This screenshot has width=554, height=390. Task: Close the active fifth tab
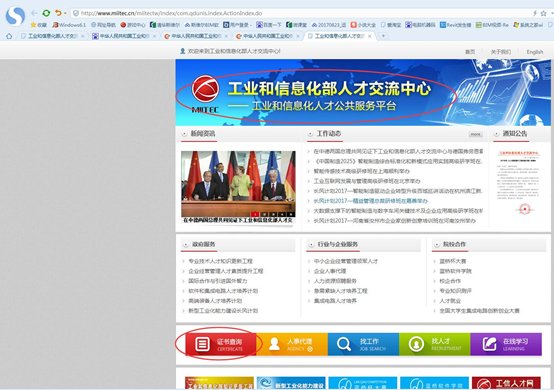point(370,36)
